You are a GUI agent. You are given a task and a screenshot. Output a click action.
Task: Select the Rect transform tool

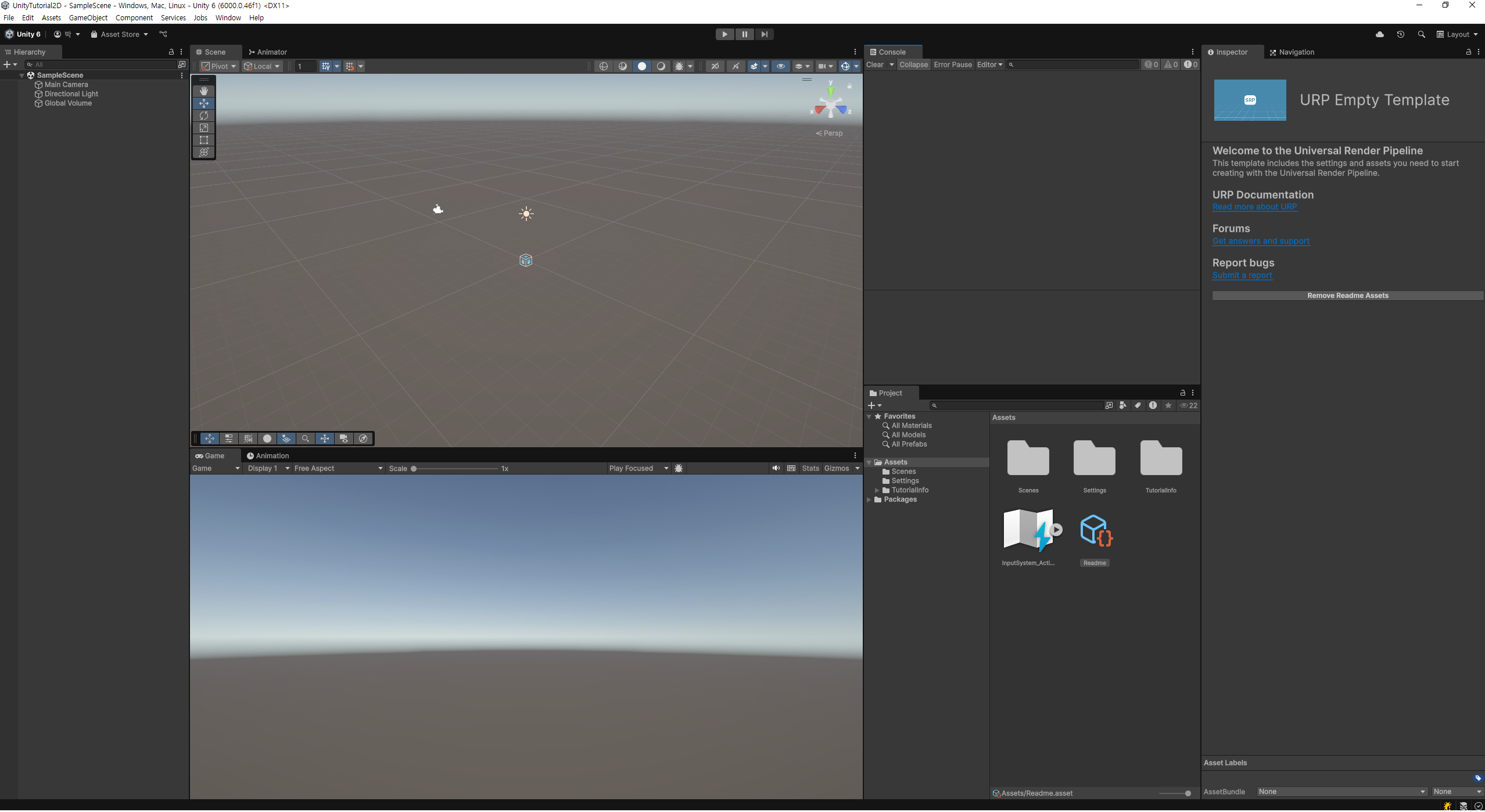[204, 140]
